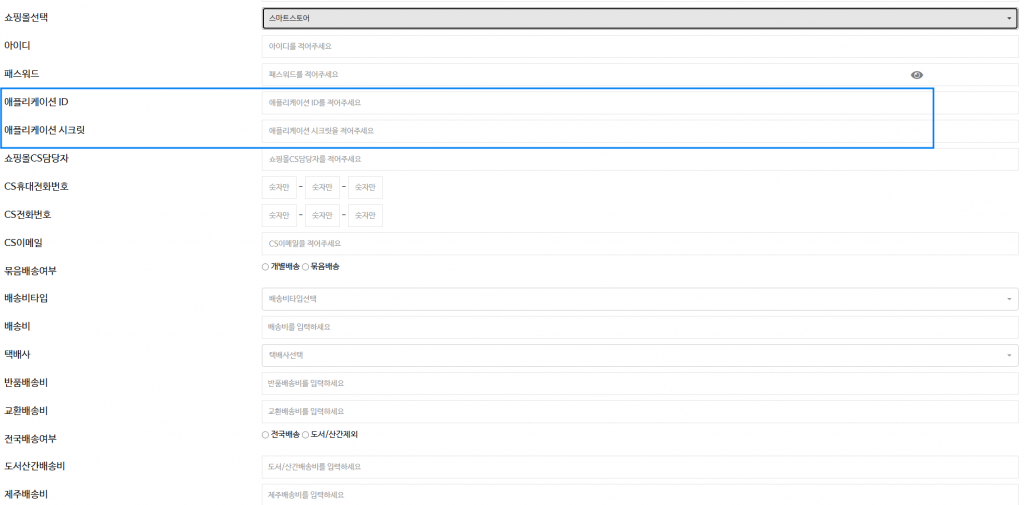The height and width of the screenshot is (505, 1024).
Task: Click the 제주배송비 input field
Action: [640, 495]
